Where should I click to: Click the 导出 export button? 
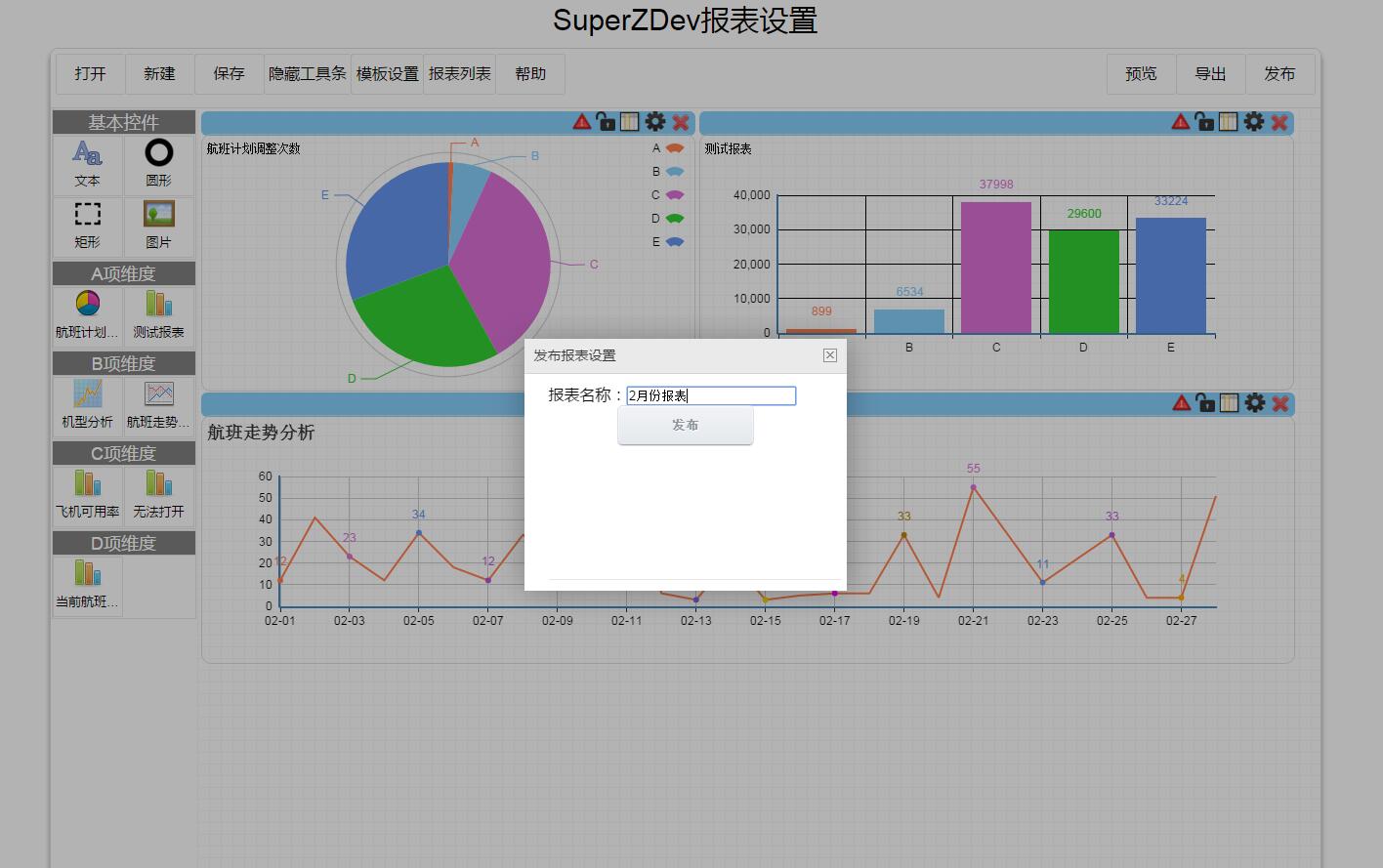[1210, 74]
